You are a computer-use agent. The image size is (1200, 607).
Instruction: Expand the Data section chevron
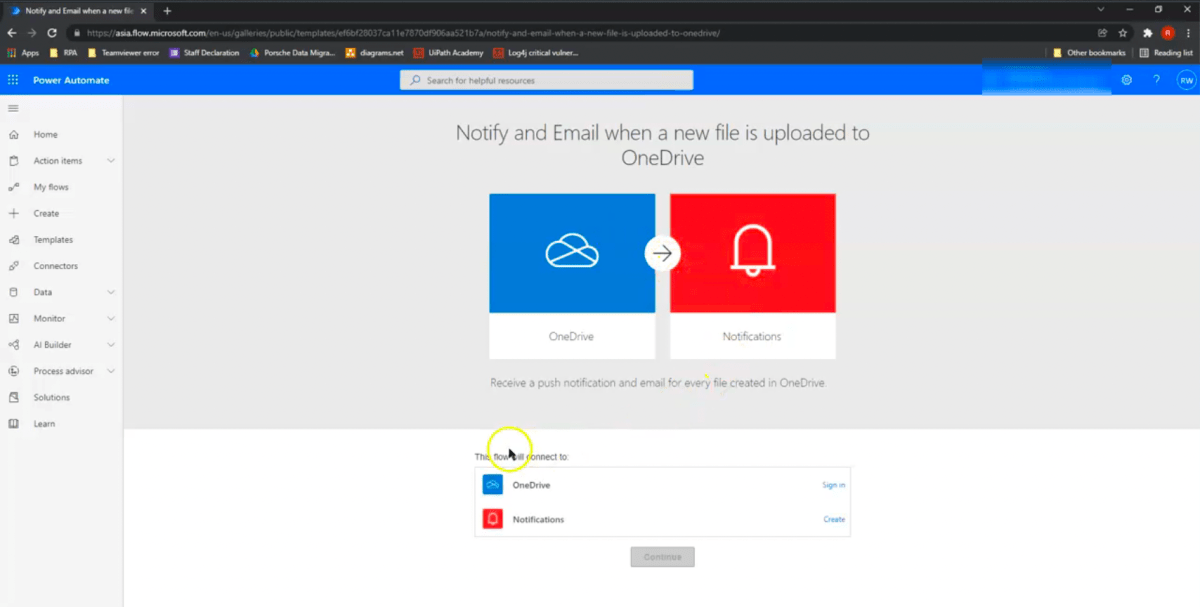111,292
